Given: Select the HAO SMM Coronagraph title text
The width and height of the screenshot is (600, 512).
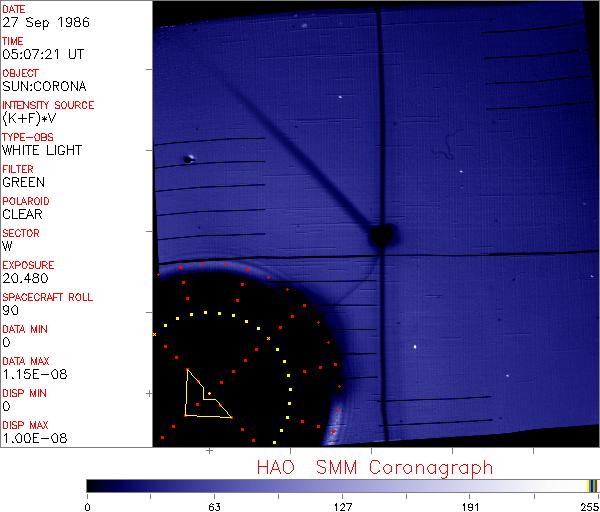Looking at the screenshot, I should [375, 466].
